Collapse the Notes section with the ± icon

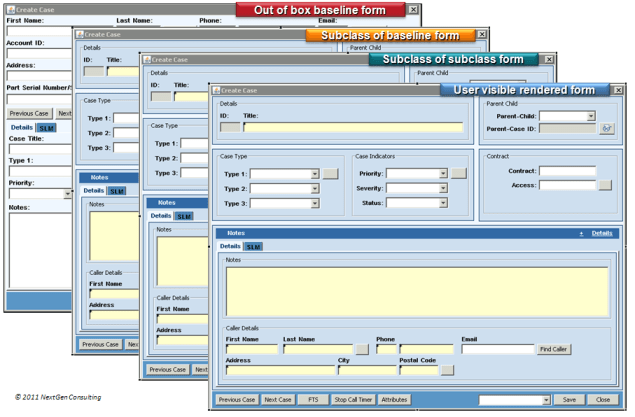click(581, 233)
